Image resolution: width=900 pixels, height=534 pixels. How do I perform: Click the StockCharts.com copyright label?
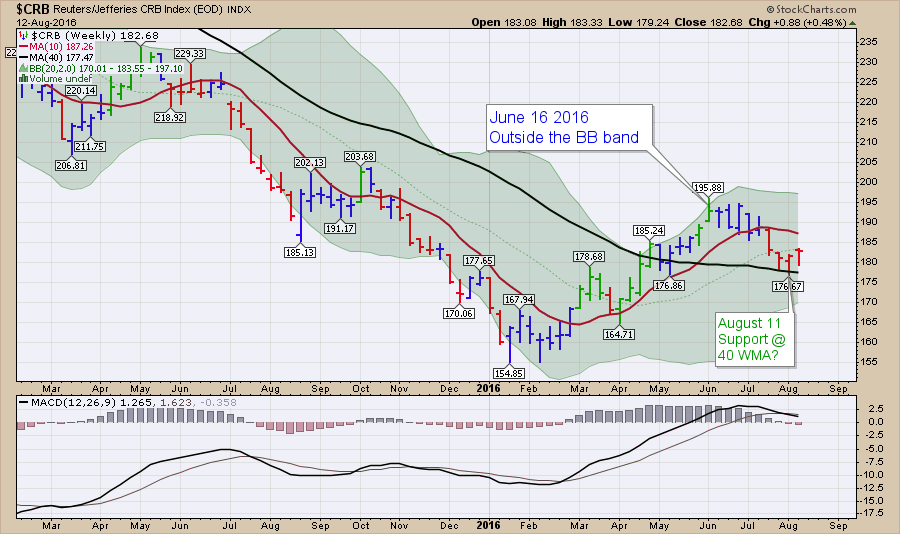click(x=812, y=9)
